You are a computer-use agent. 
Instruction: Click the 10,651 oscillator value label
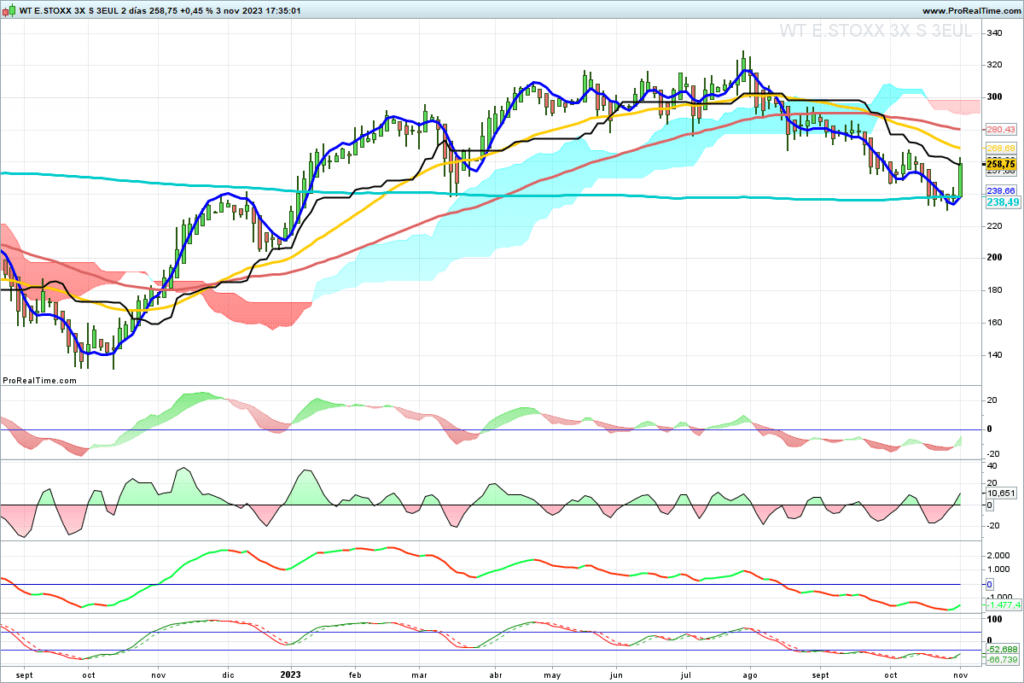[x=1001, y=494]
